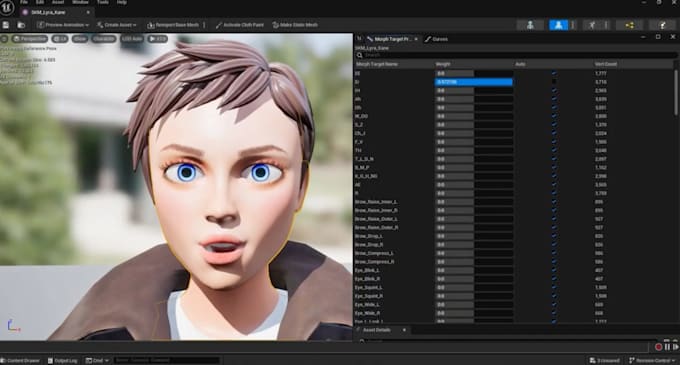Open the Show dropdown in viewport
Image resolution: width=680 pixels, height=365 pixels.
point(79,39)
